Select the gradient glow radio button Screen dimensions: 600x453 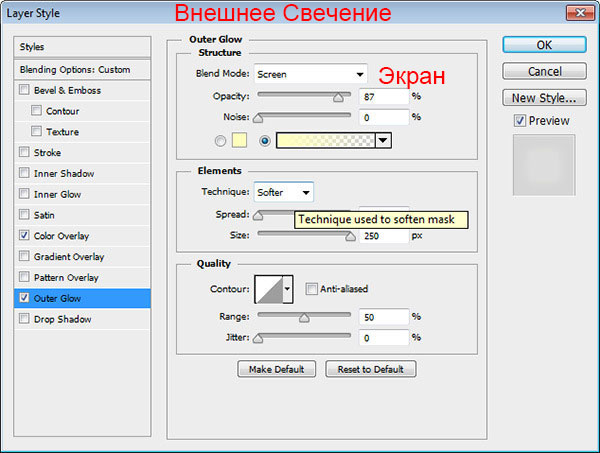point(264,141)
